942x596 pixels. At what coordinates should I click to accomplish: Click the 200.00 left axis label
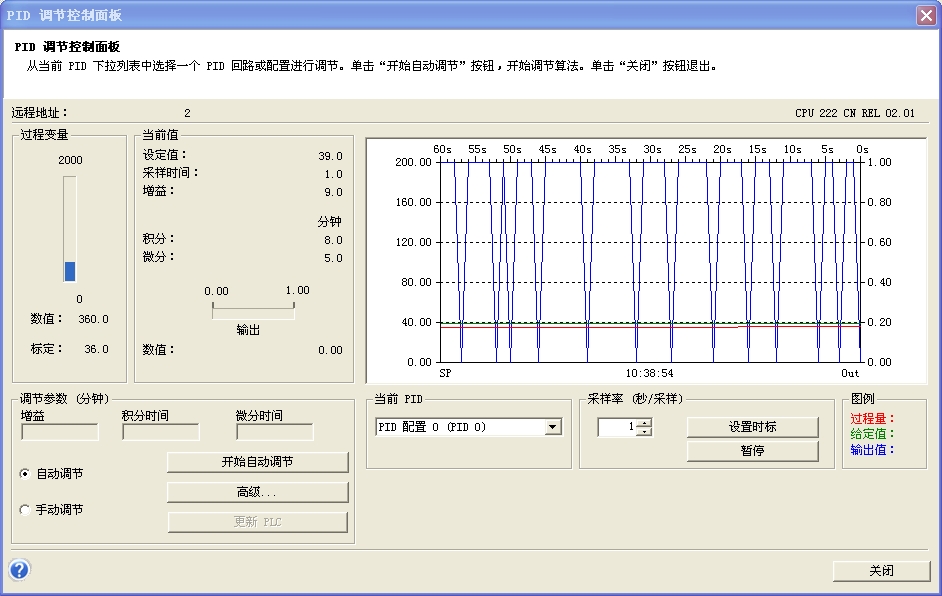[x=413, y=162]
